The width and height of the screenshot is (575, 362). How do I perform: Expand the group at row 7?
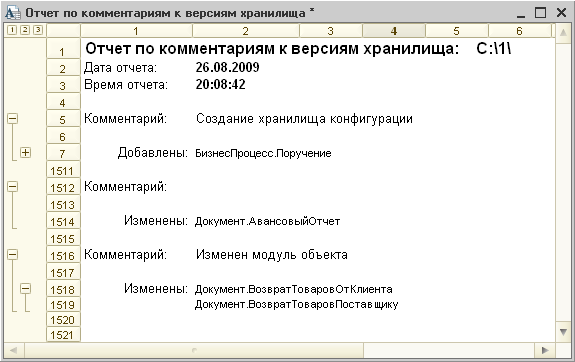click(x=25, y=152)
